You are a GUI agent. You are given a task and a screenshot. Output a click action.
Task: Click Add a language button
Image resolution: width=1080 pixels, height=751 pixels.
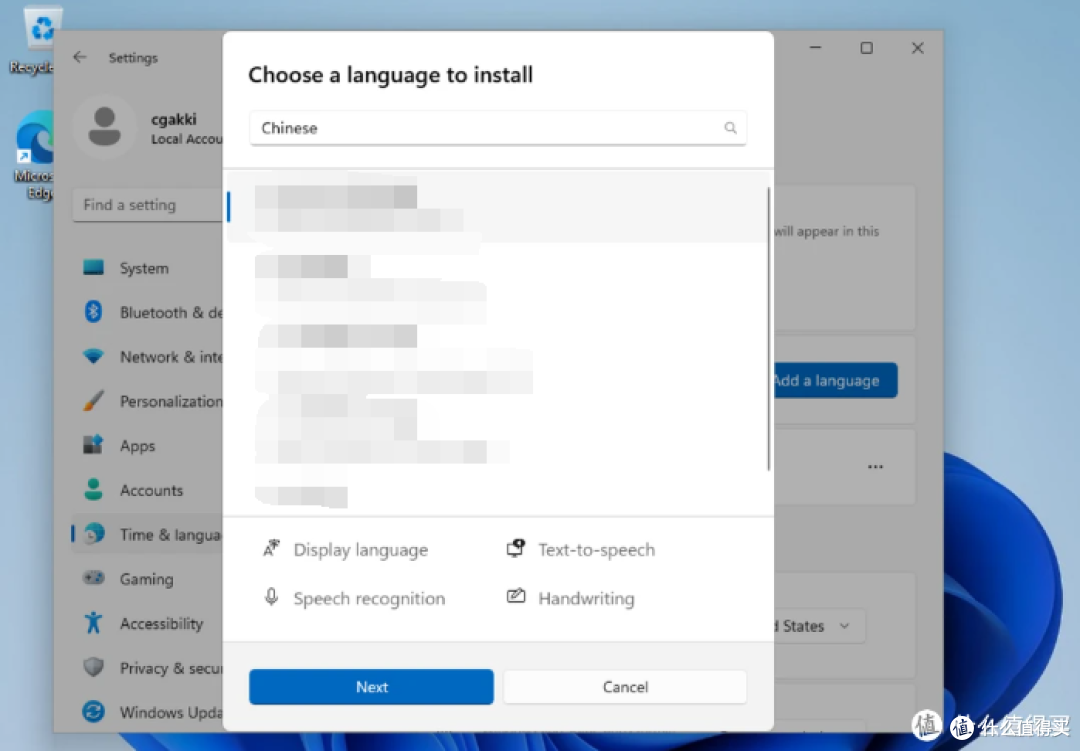pos(835,380)
